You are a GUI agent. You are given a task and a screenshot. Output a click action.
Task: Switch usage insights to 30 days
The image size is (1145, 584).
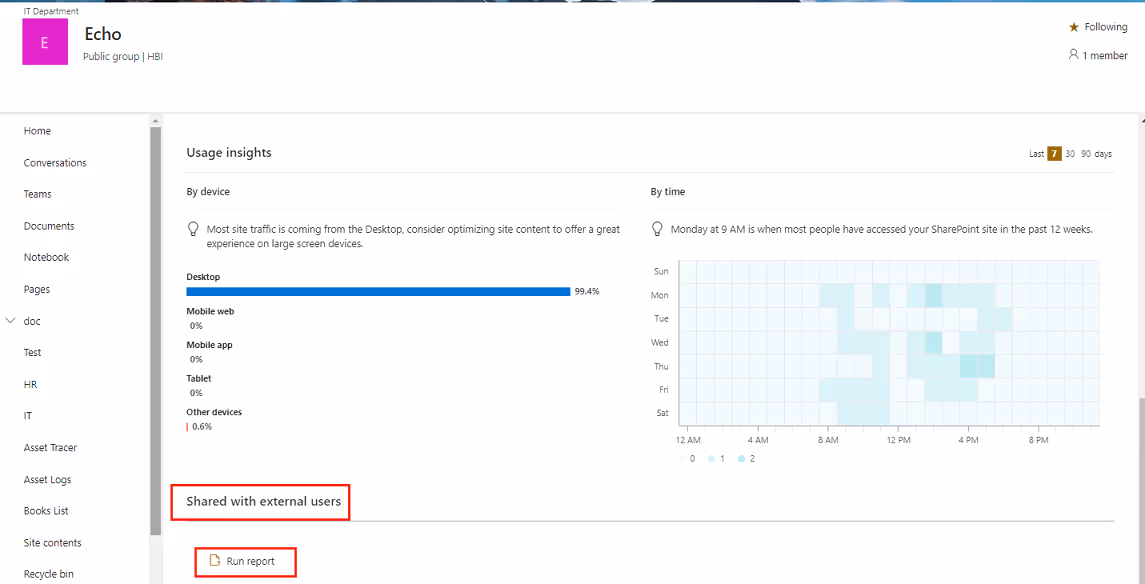[1070, 154]
